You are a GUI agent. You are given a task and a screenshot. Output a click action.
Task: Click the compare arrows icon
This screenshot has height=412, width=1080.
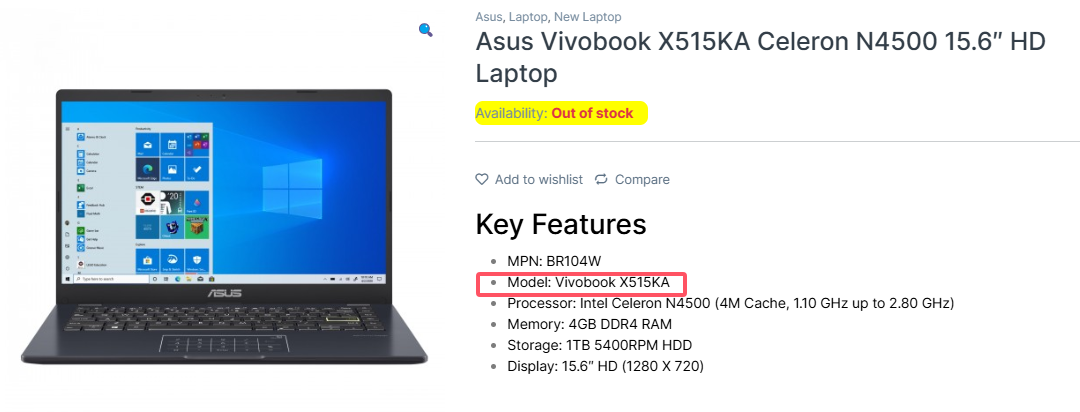(x=601, y=179)
